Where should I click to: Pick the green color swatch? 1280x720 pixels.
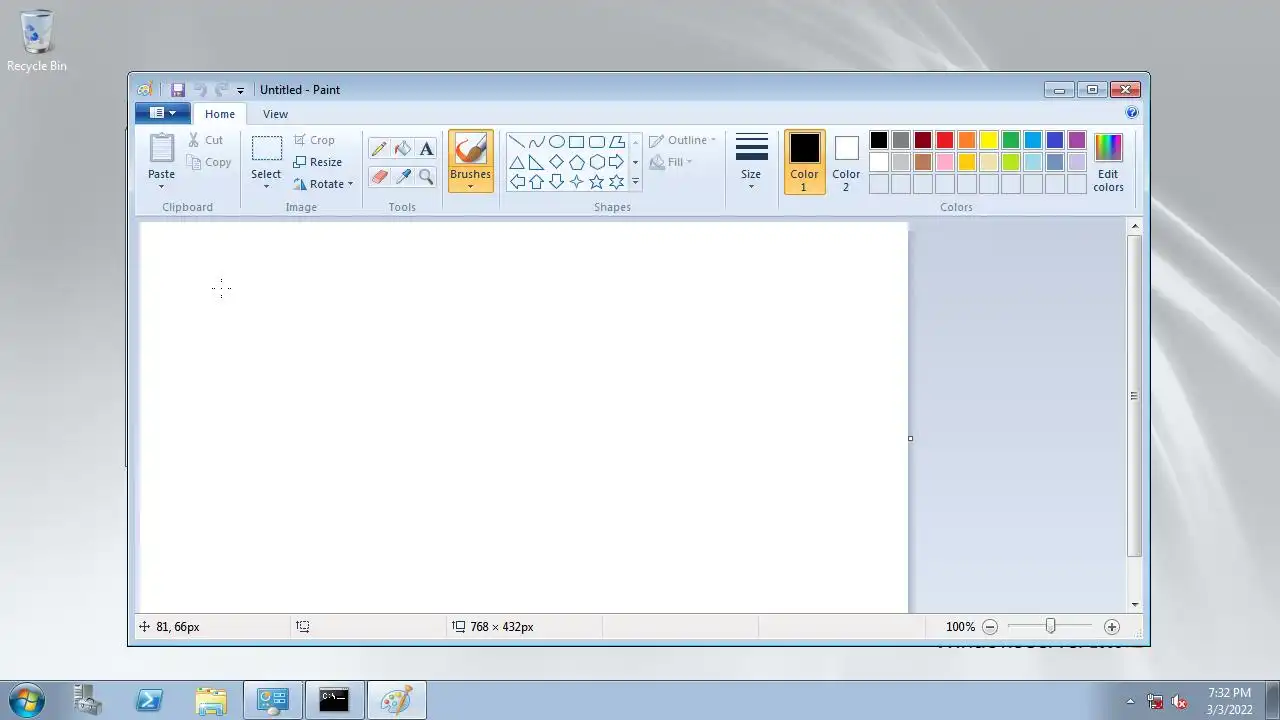1011,140
